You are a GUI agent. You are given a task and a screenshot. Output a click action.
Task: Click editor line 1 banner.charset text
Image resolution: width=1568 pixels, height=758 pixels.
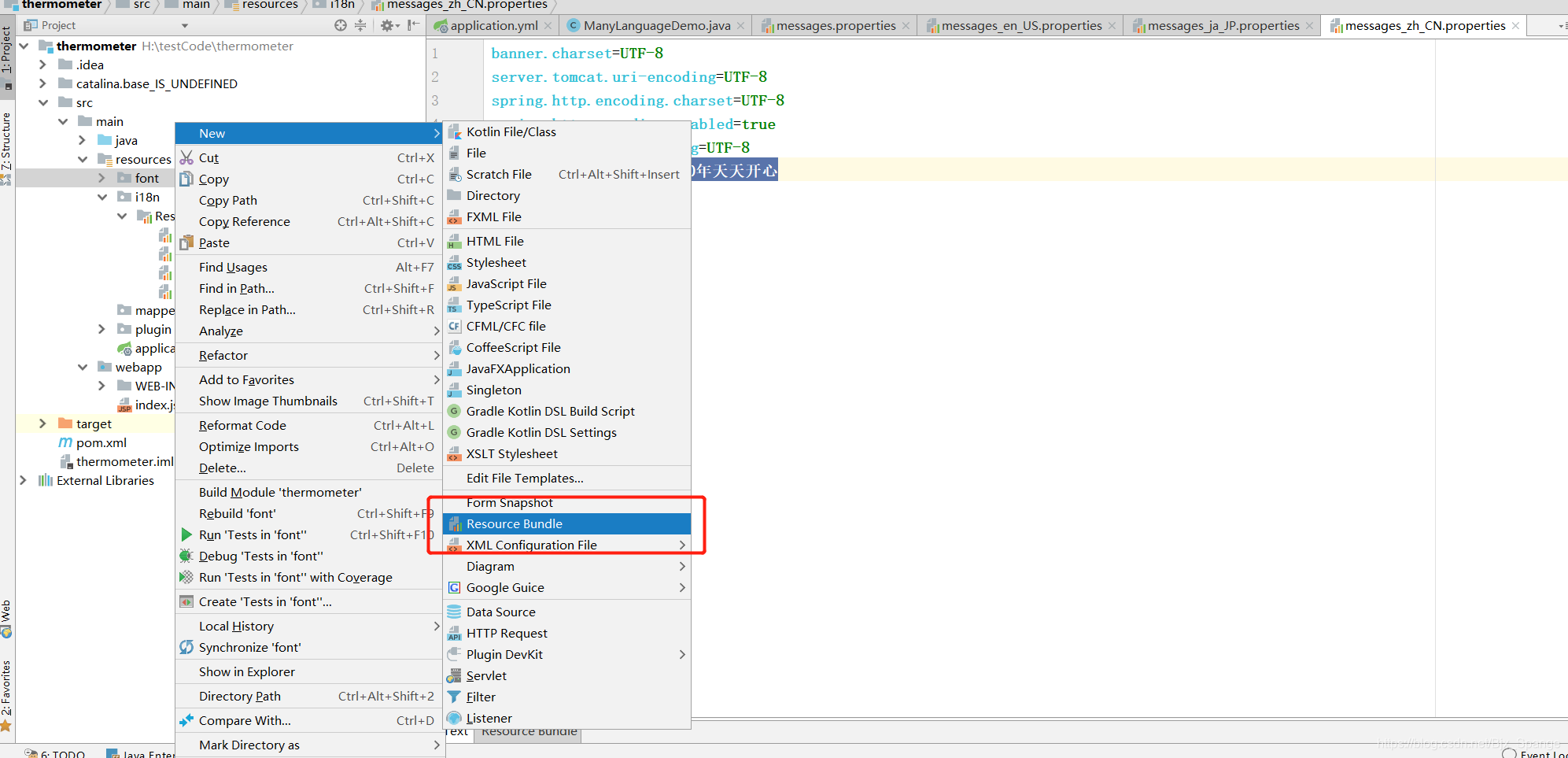tap(577, 54)
